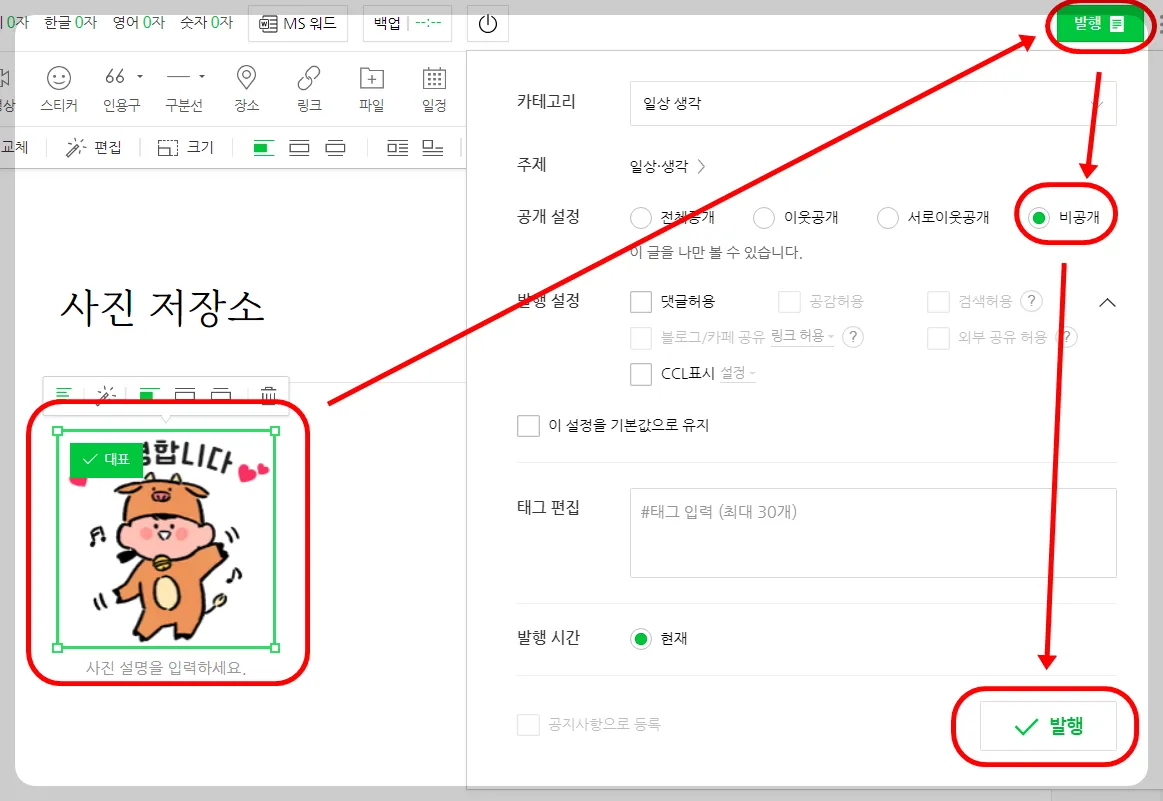Viewport: 1163px width, 801px height.
Task: Select 현재 as the publish time
Action: coord(641,639)
